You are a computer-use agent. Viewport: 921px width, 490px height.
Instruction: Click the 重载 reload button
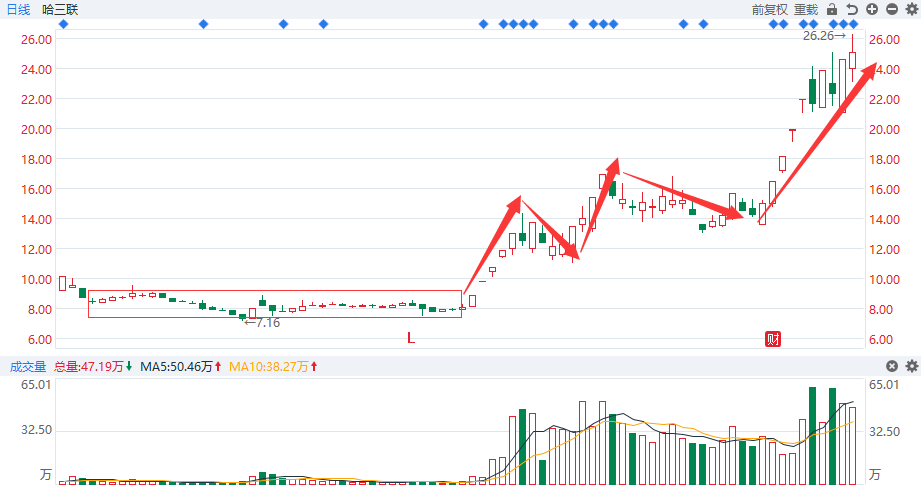pyautogui.click(x=806, y=9)
